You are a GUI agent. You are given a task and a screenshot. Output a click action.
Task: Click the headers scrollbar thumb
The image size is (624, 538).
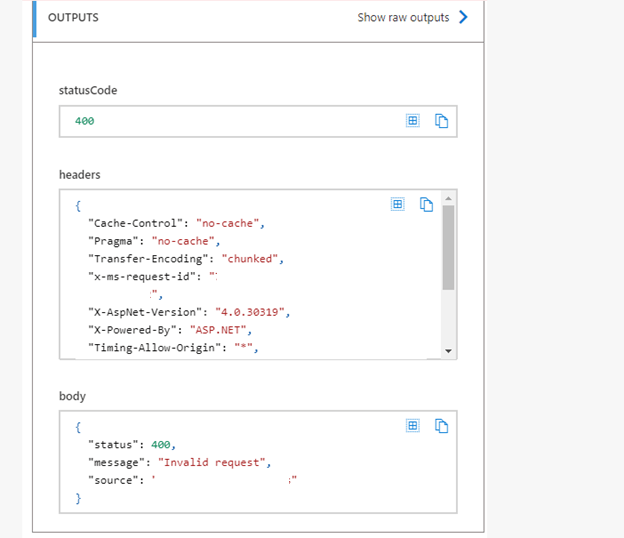pyautogui.click(x=448, y=248)
